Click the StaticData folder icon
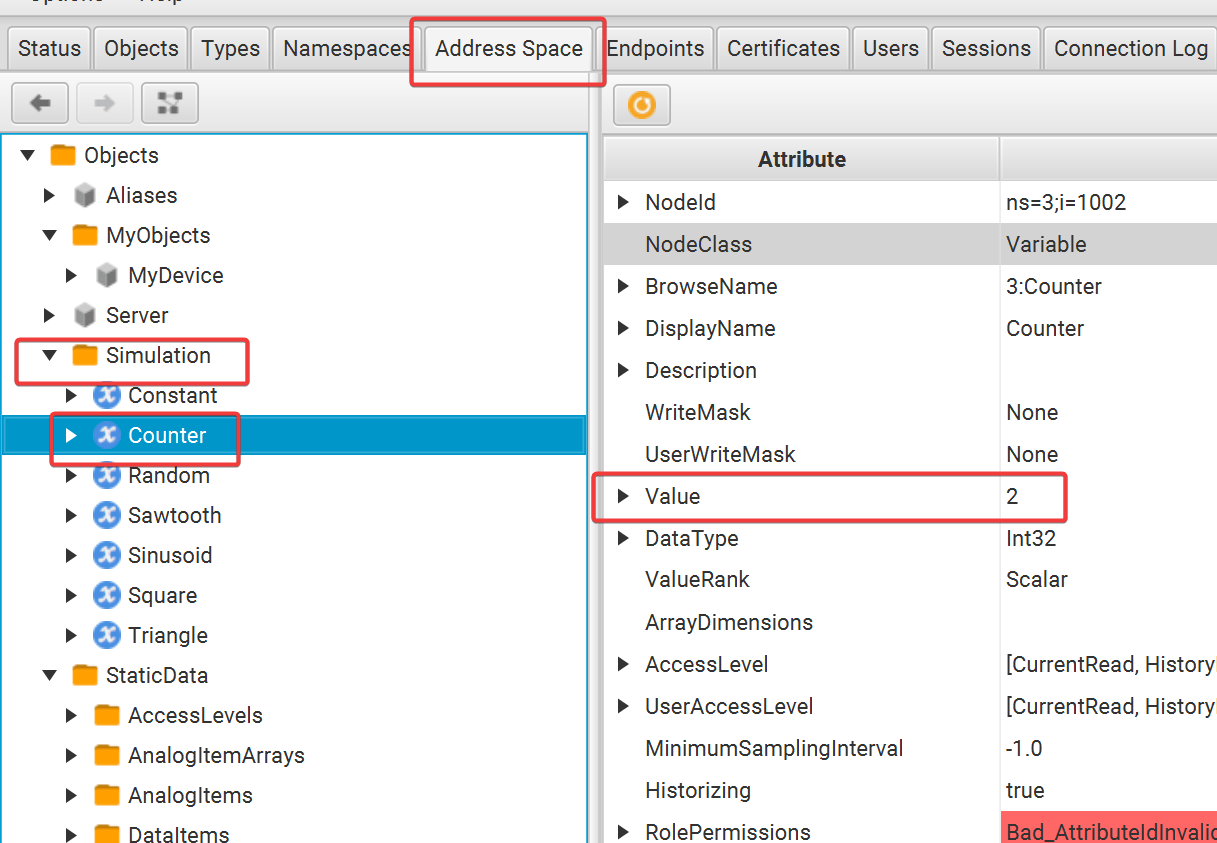 tap(85, 675)
